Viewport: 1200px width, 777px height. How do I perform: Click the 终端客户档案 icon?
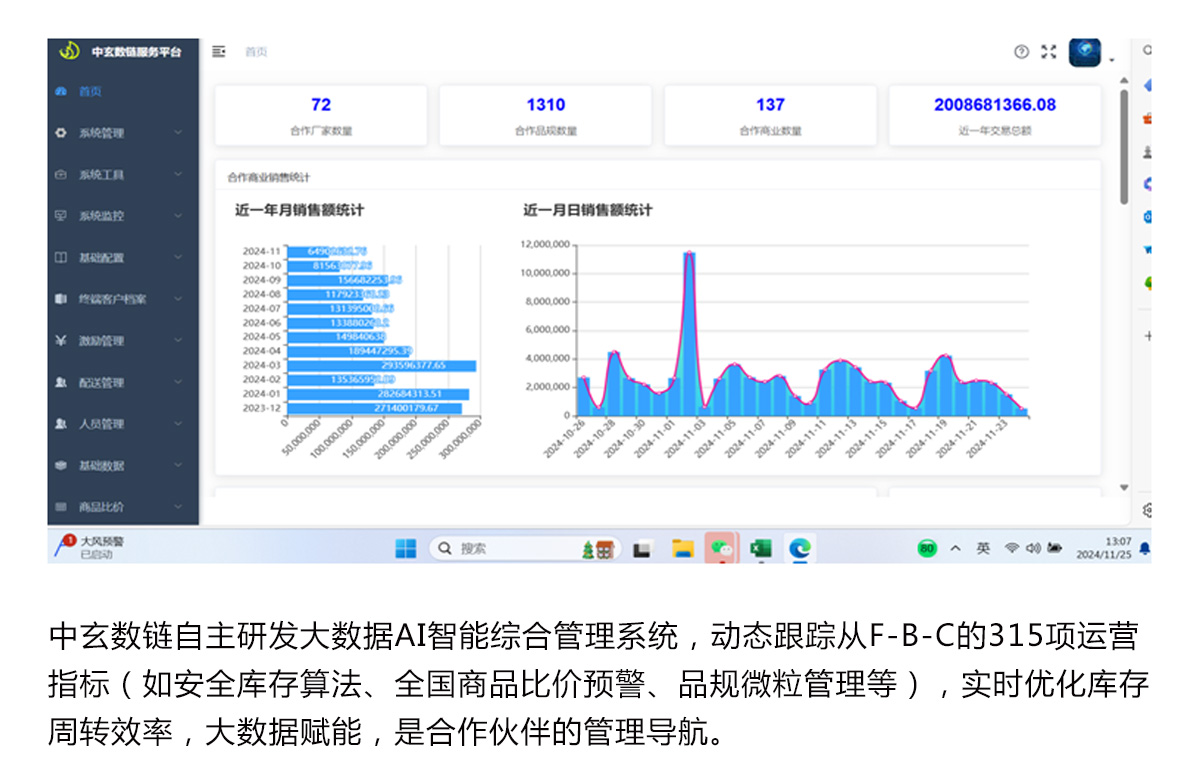pyautogui.click(x=61, y=299)
